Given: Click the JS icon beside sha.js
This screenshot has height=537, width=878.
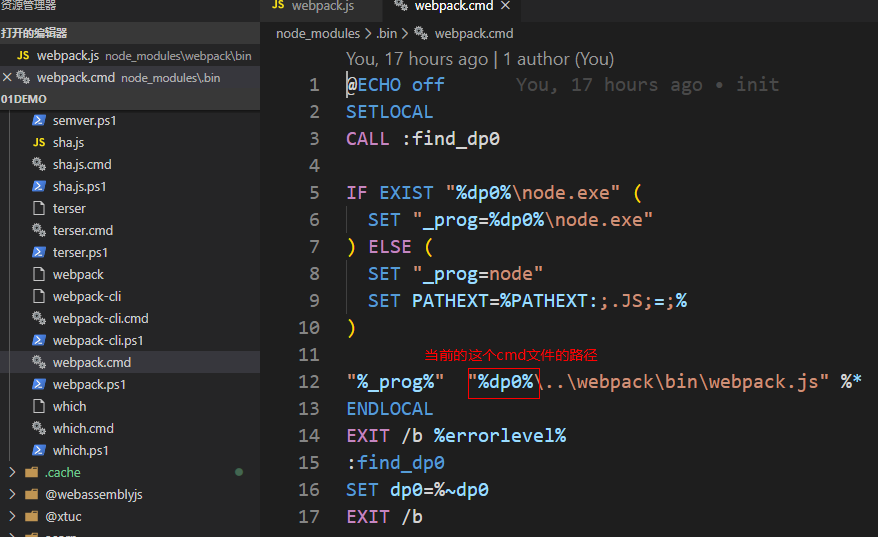Looking at the screenshot, I should coord(39,142).
